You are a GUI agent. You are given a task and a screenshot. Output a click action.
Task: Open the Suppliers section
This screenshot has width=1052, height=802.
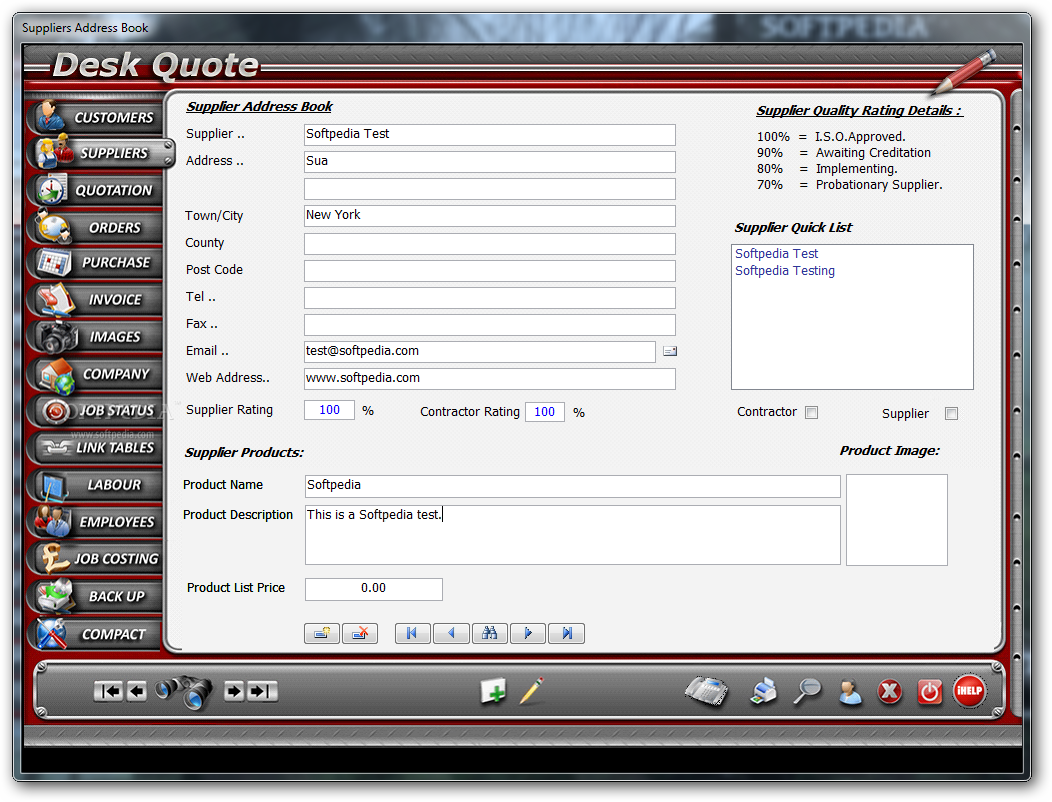101,153
